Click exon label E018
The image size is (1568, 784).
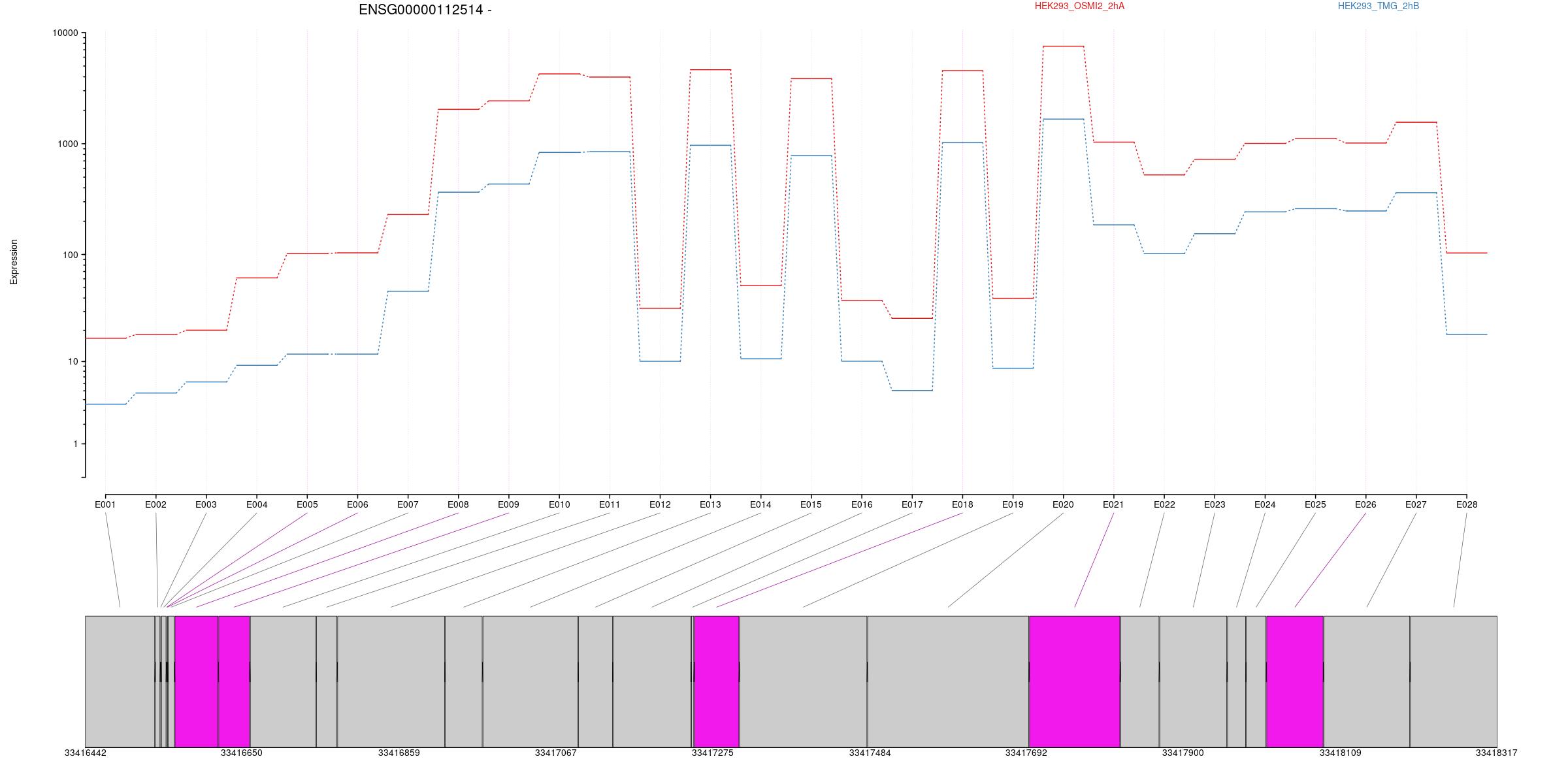click(962, 504)
